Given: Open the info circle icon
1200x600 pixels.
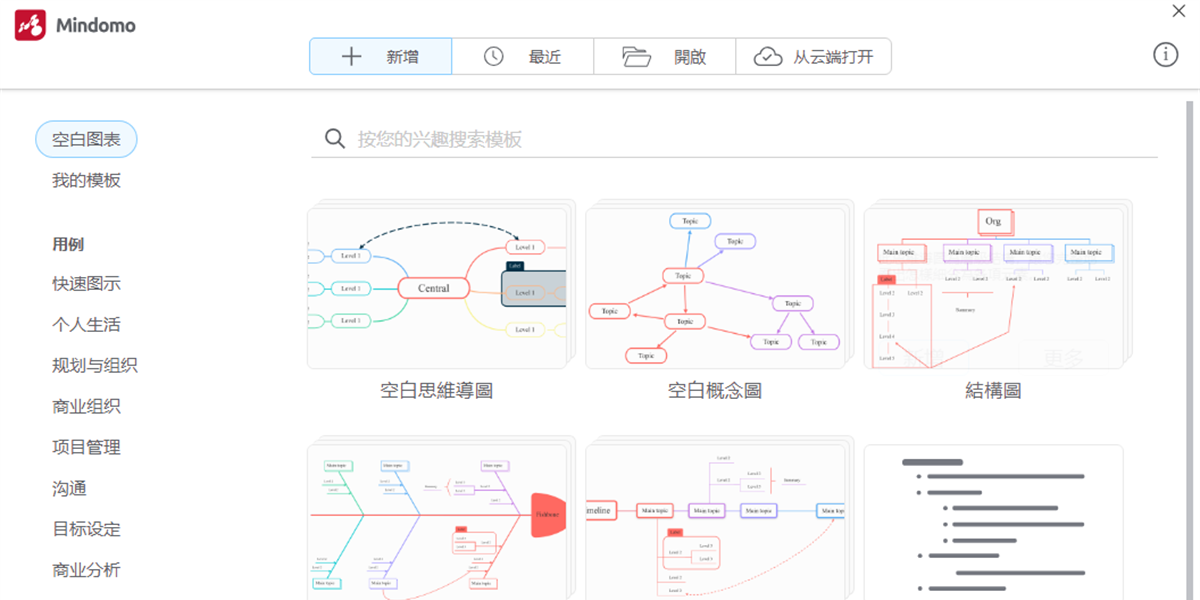Looking at the screenshot, I should [x=1166, y=55].
